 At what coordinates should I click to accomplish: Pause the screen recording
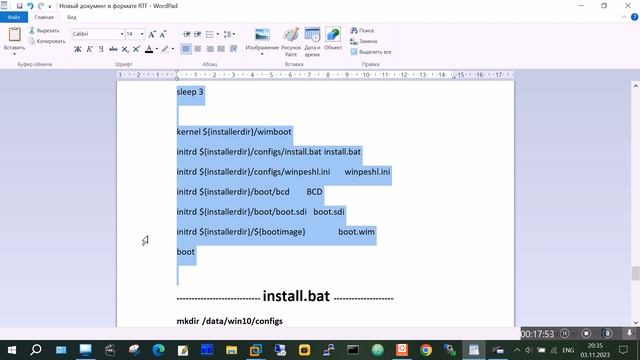click(x=564, y=333)
